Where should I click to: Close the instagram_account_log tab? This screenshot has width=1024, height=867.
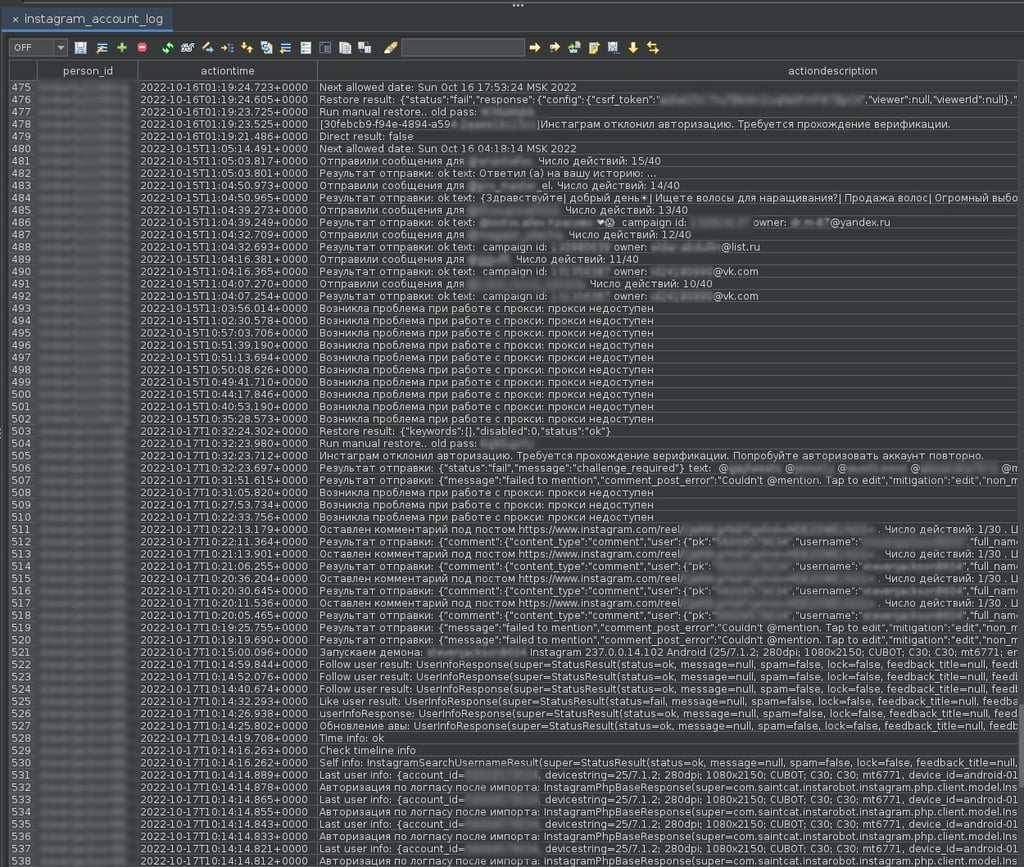(x=15, y=20)
